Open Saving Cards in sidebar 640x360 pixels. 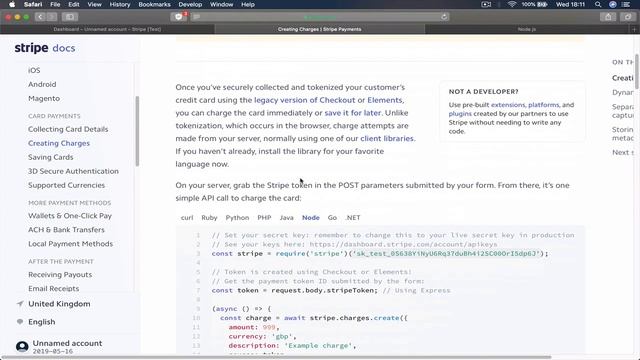(51, 157)
